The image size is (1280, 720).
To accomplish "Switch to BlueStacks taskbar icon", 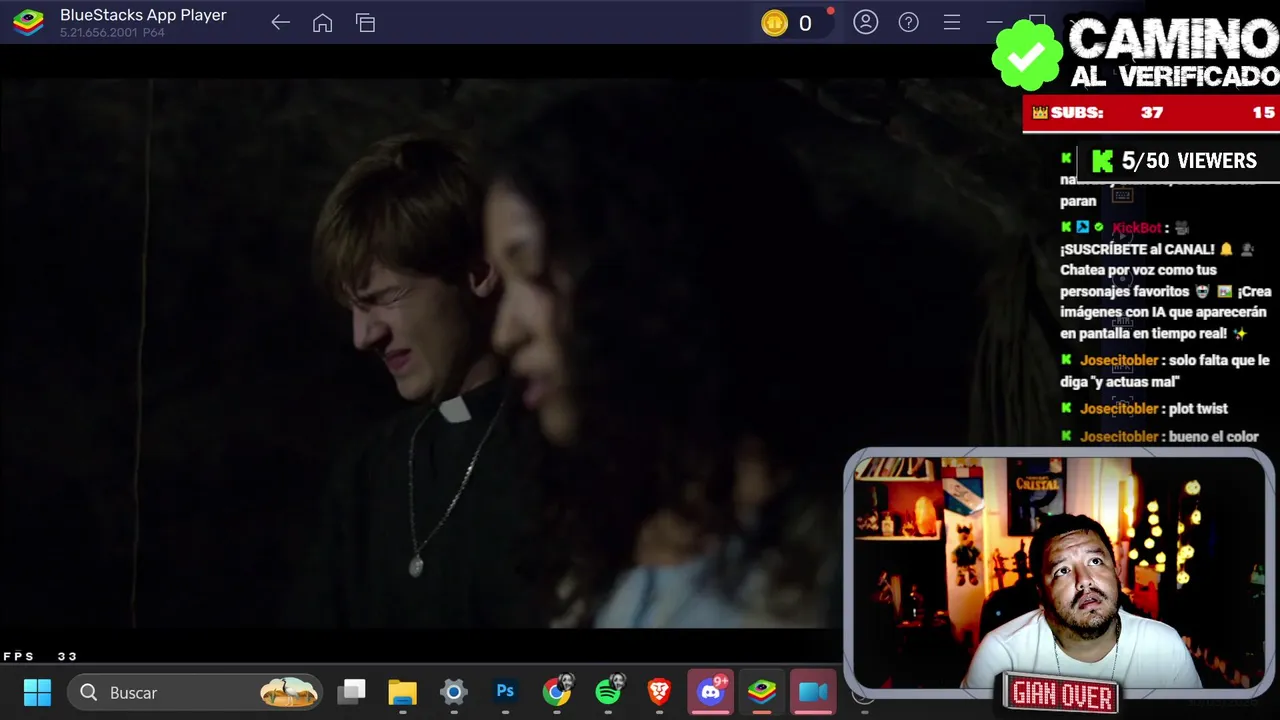I will coord(762,692).
